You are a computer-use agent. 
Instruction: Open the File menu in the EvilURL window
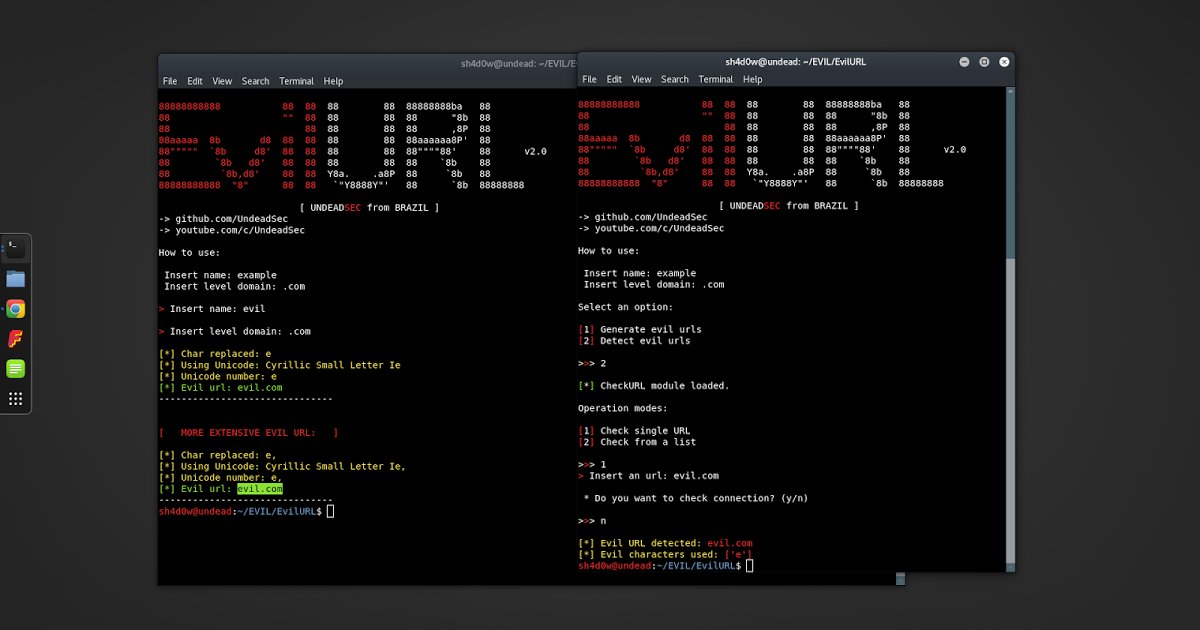coord(589,79)
